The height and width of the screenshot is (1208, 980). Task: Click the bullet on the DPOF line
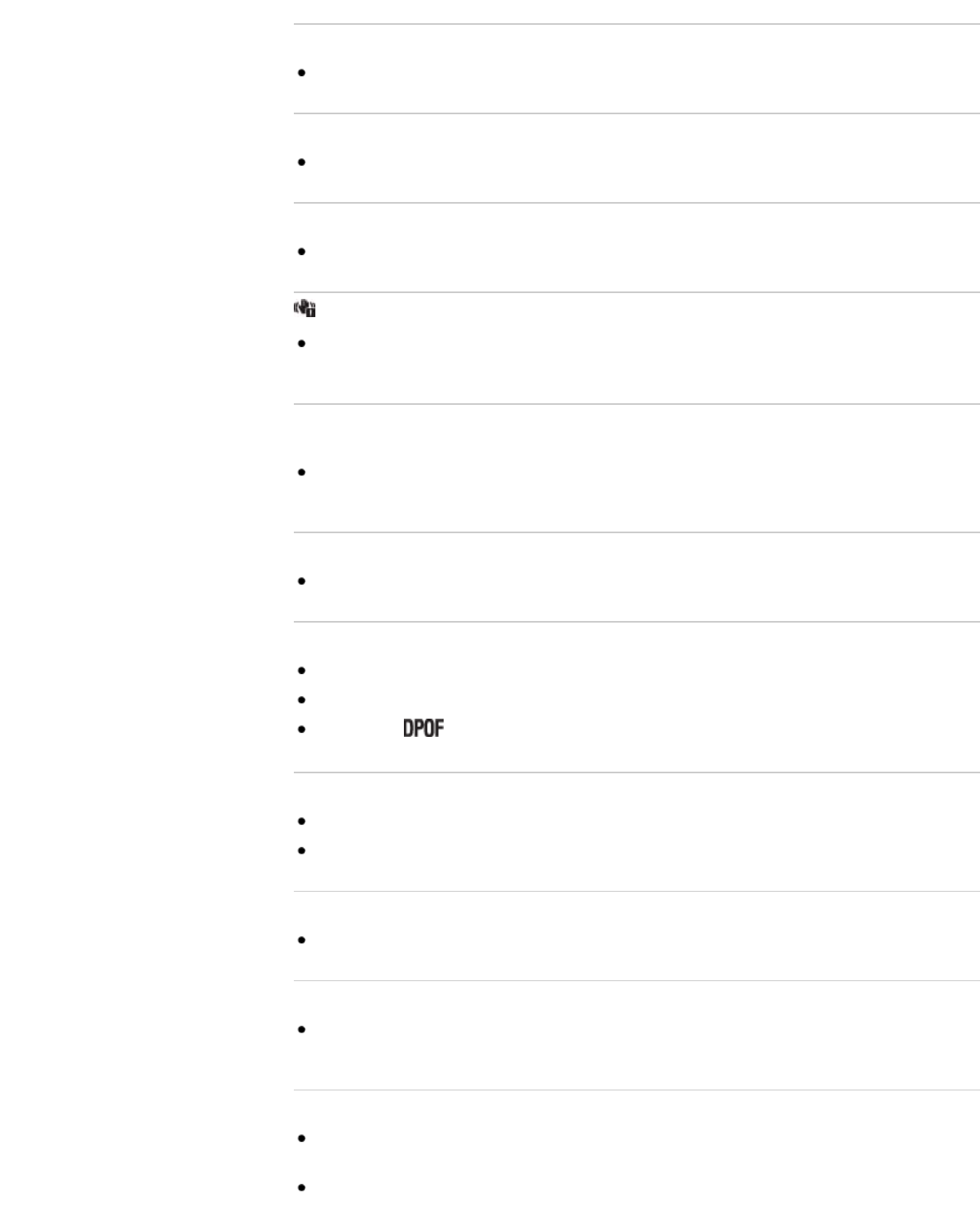[x=301, y=730]
